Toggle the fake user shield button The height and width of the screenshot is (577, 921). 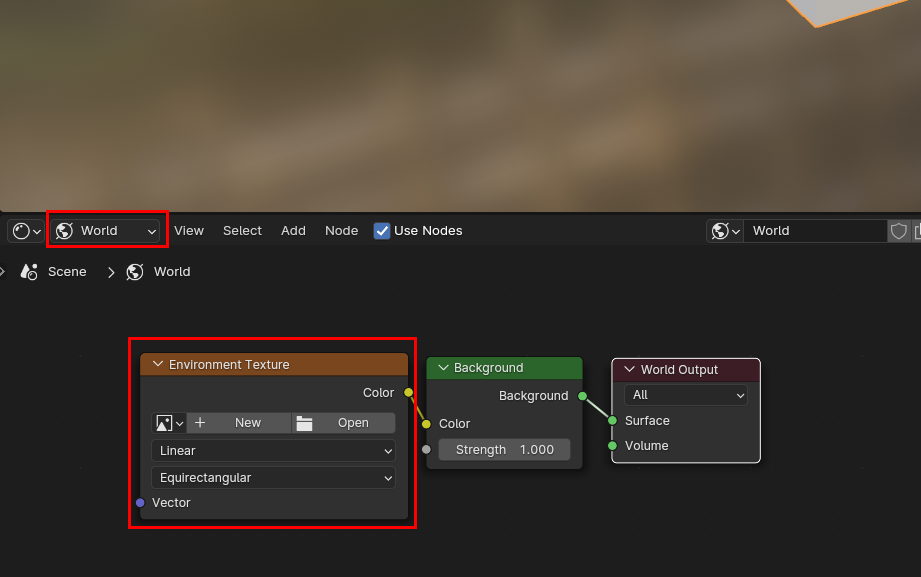[898, 231]
